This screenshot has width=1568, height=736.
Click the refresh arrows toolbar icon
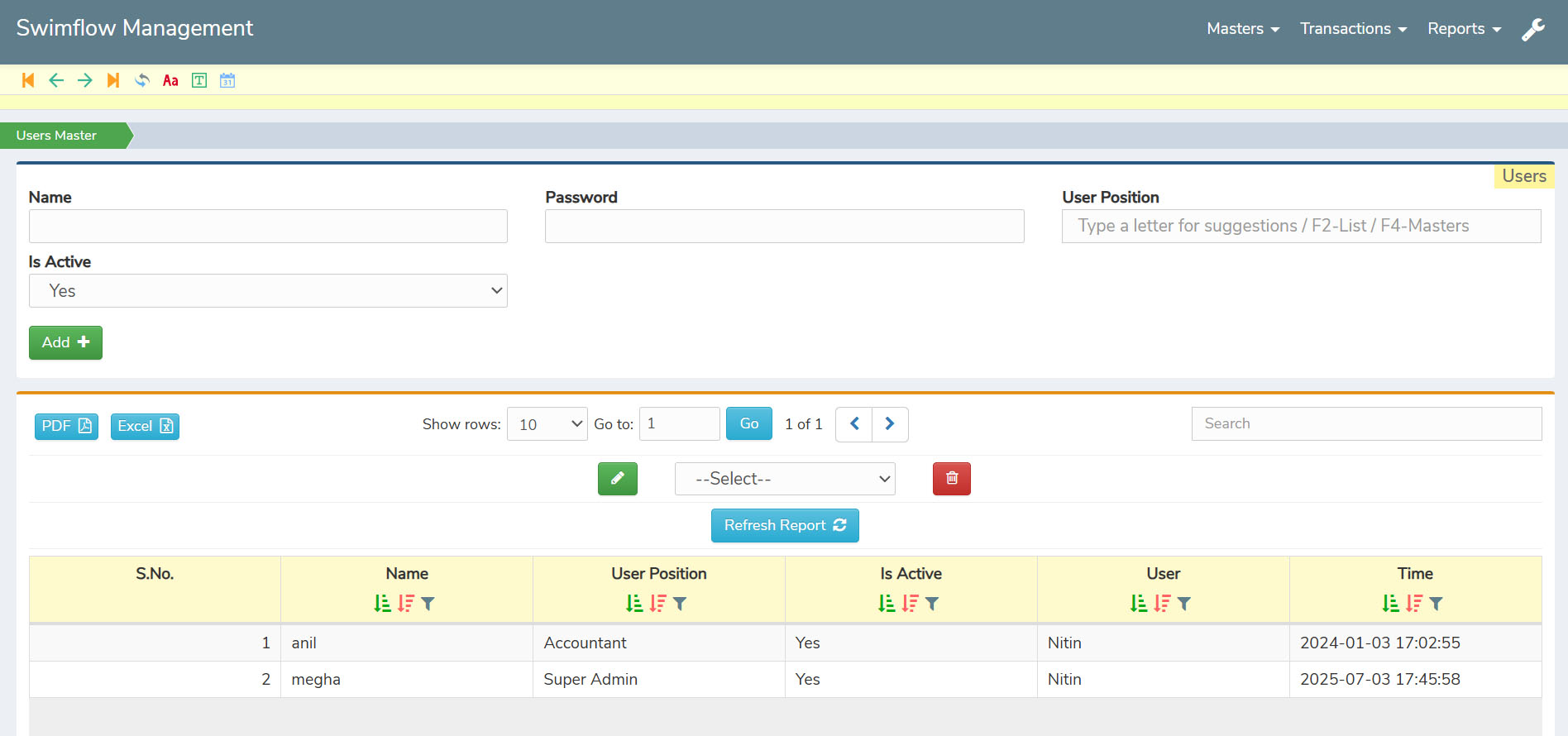[142, 80]
